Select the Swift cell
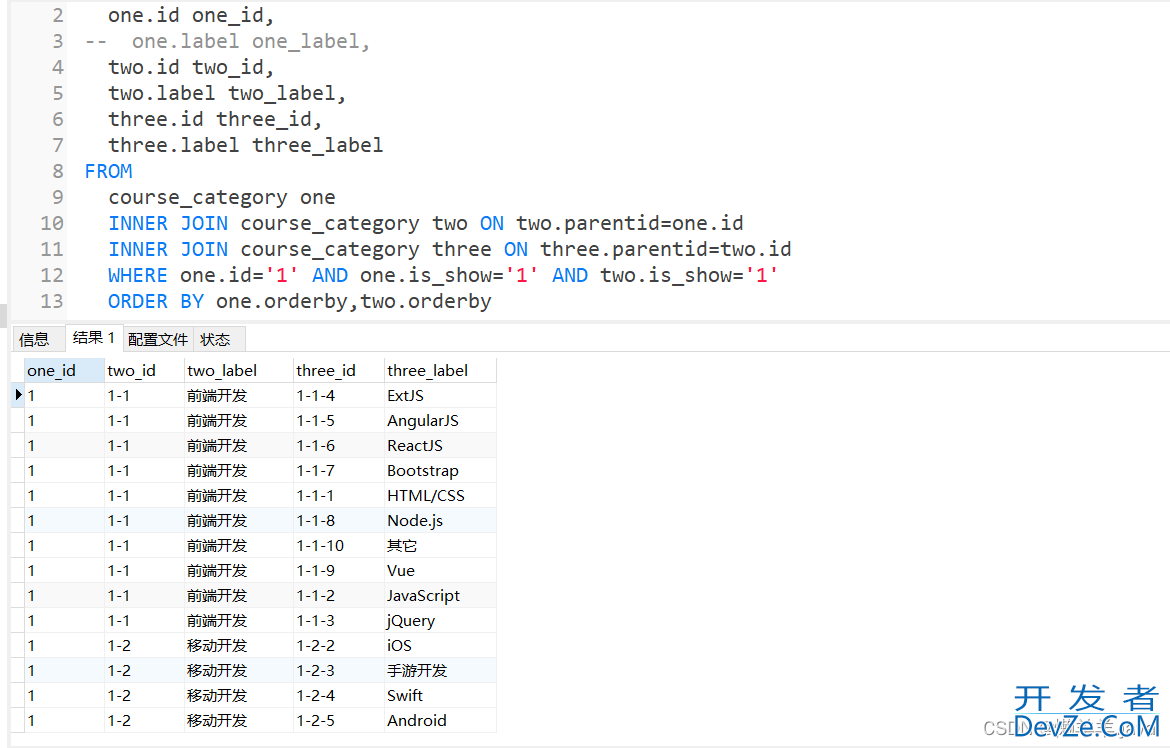The image size is (1170, 748). click(x=440, y=696)
